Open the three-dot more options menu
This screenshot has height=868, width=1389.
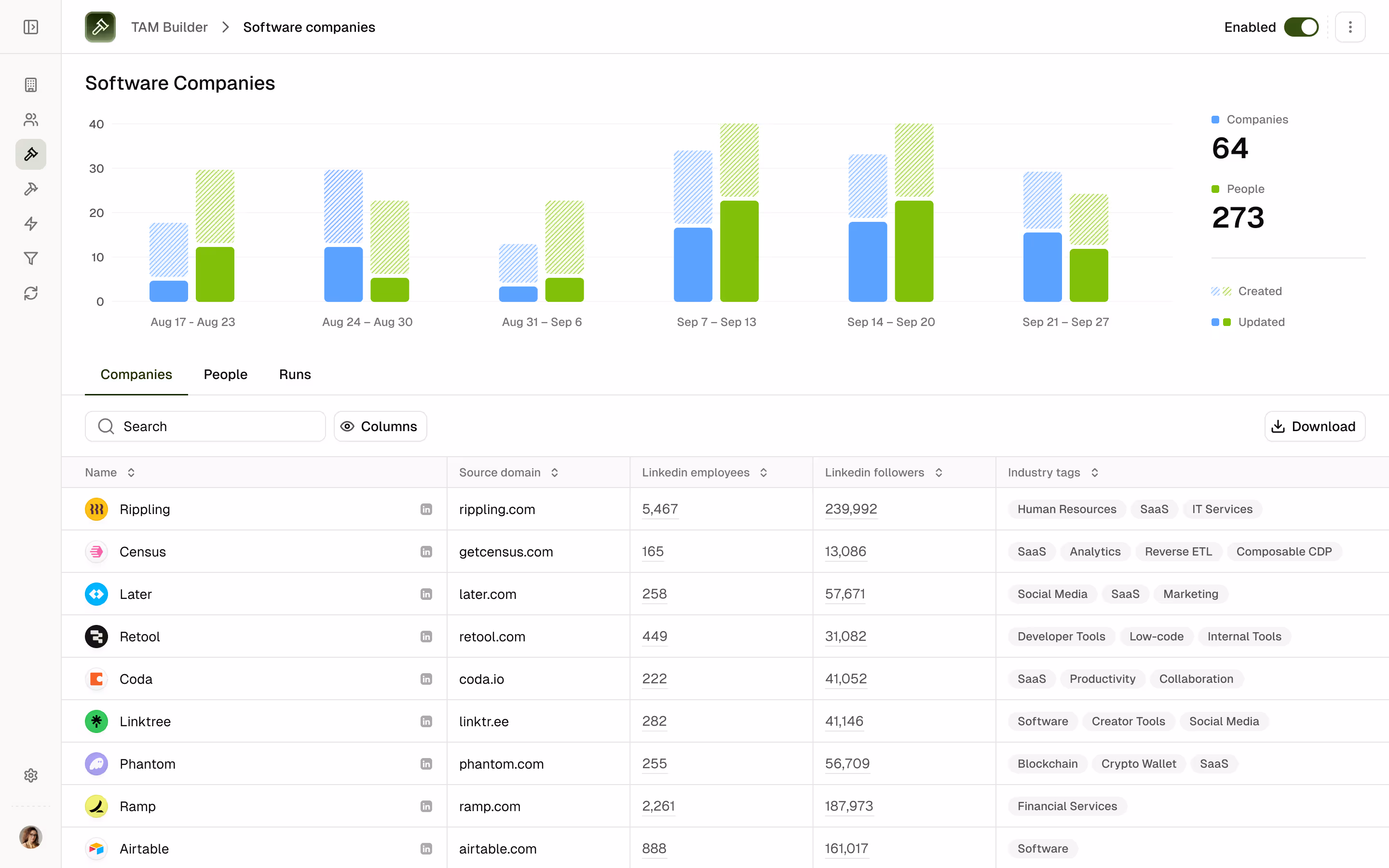[1350, 27]
